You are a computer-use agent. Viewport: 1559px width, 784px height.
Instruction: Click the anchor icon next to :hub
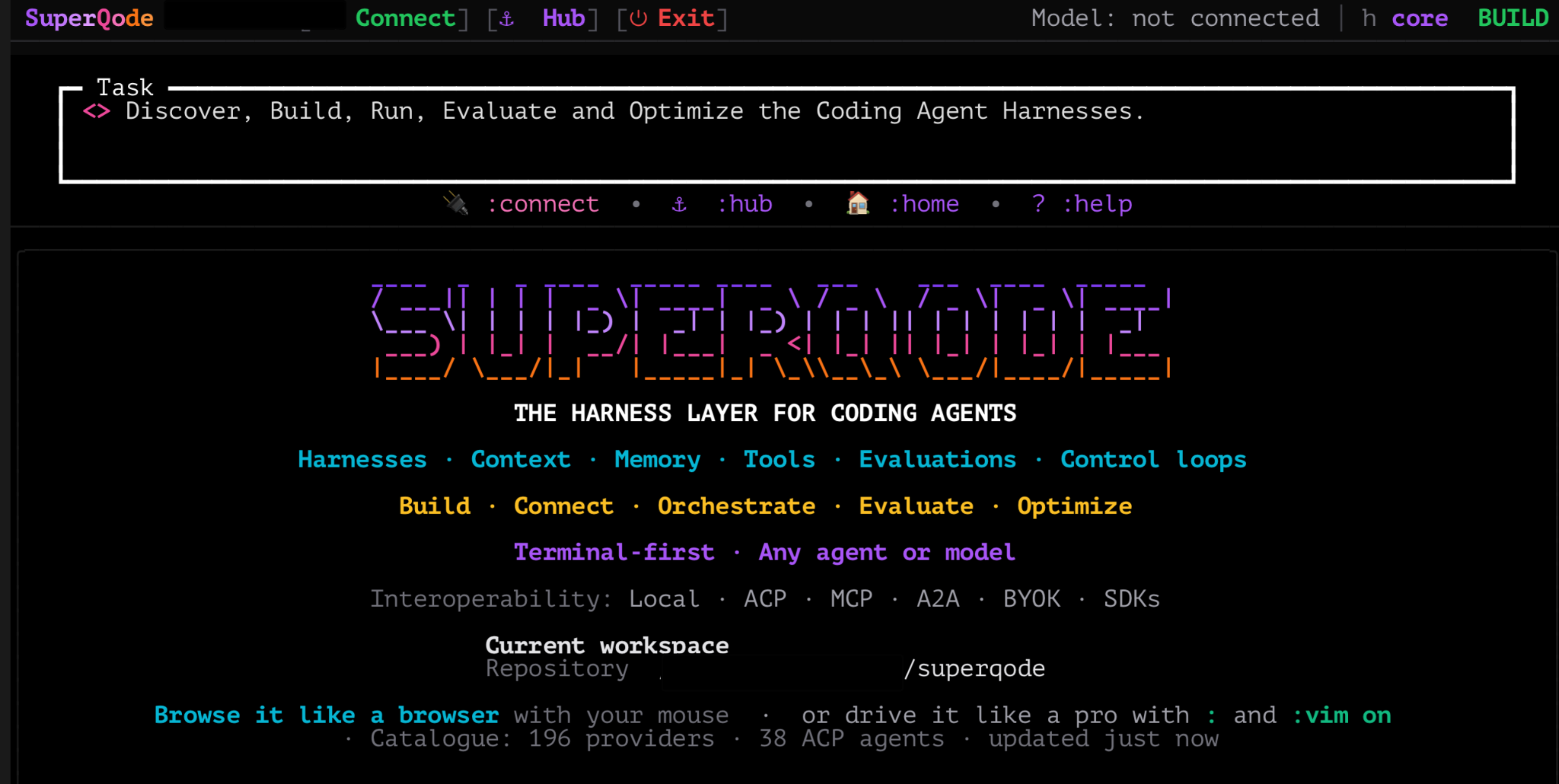[x=679, y=204]
